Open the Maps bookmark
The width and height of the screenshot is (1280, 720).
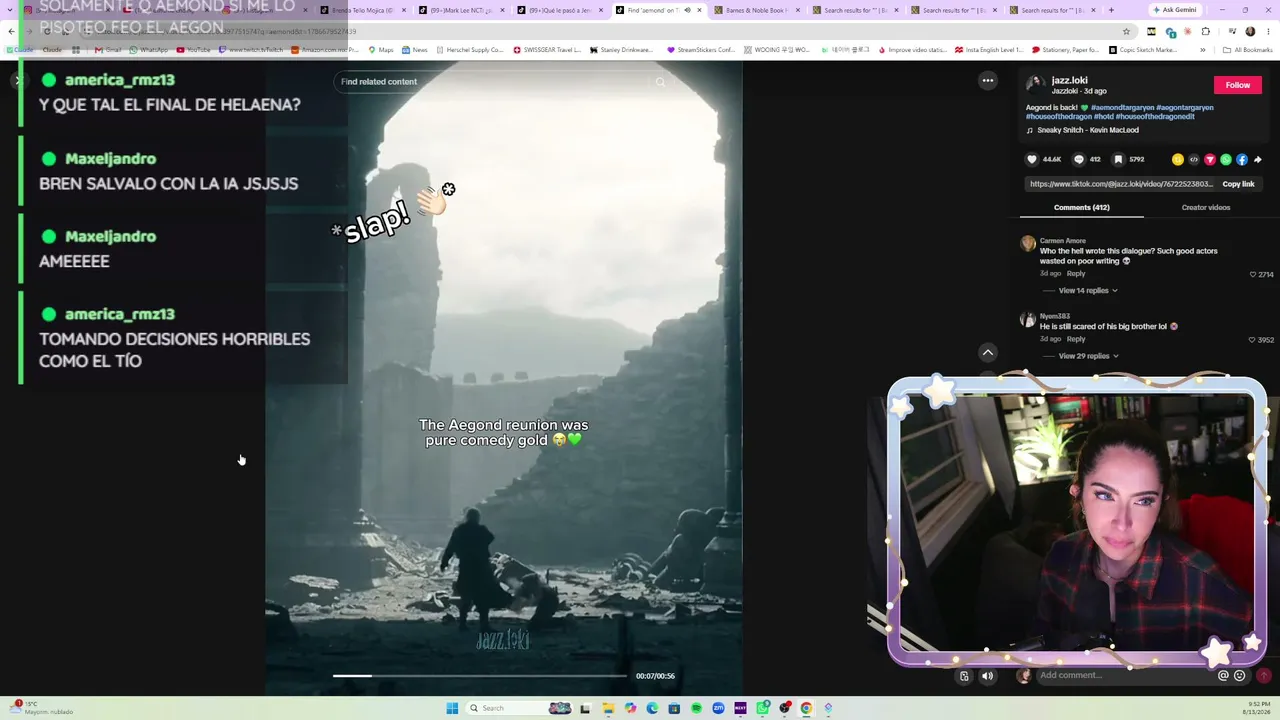pos(381,50)
